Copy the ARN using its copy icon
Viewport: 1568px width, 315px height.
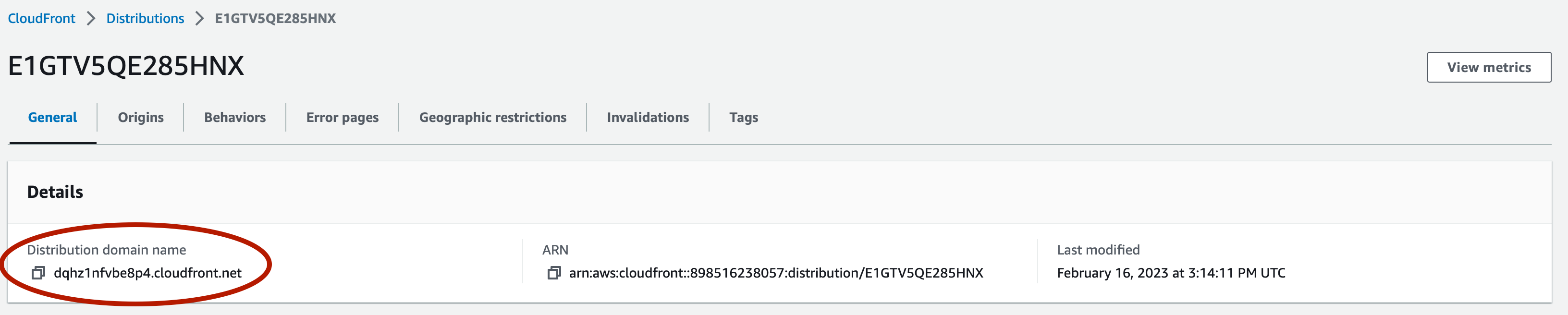[x=554, y=273]
